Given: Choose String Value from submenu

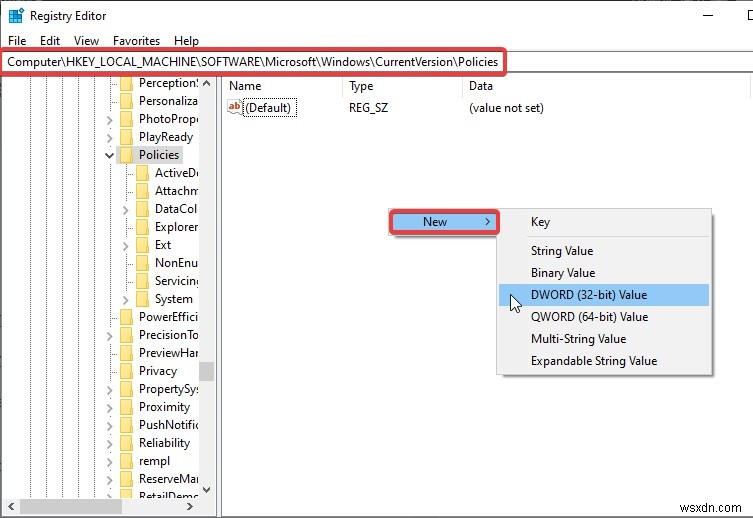Looking at the screenshot, I should (604, 251).
